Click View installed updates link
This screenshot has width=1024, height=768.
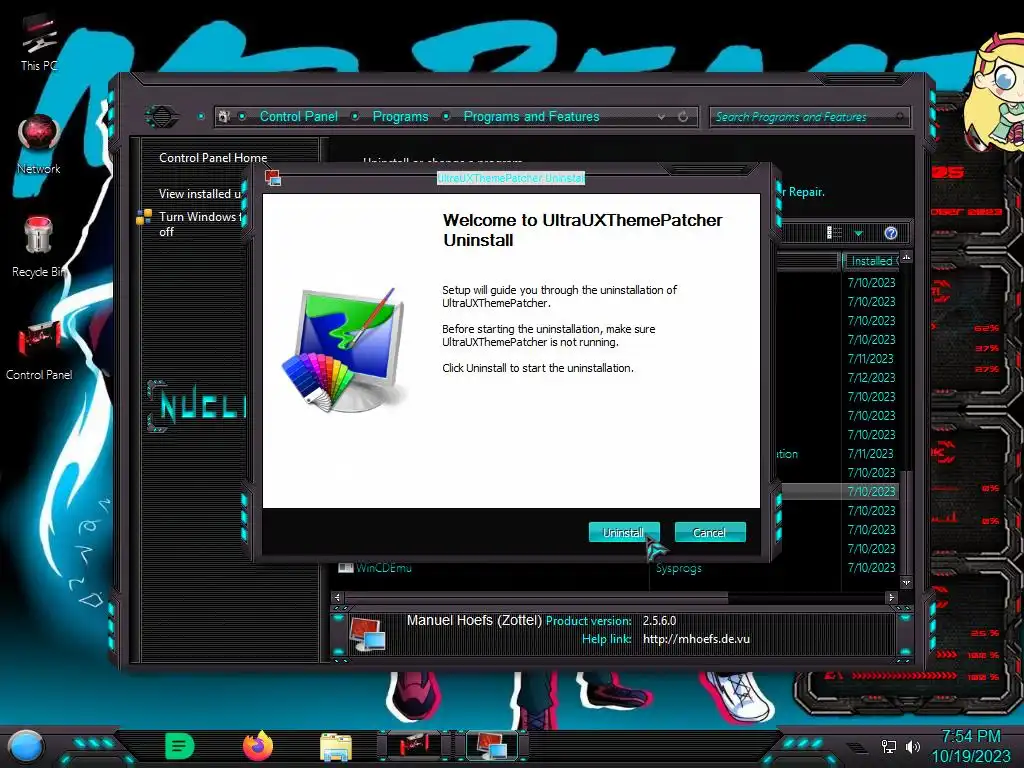point(200,193)
